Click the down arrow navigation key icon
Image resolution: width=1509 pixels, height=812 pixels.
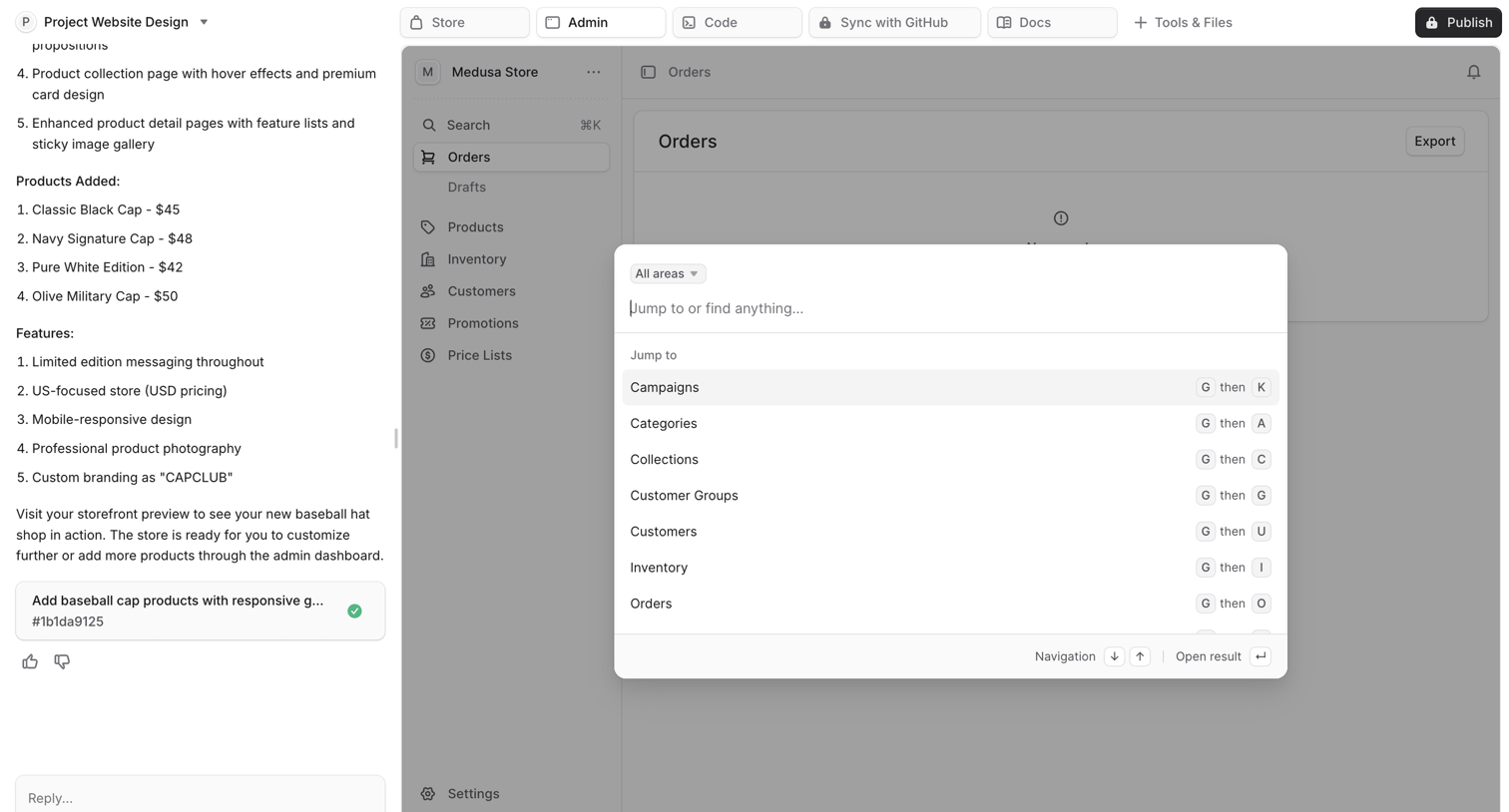click(1114, 656)
